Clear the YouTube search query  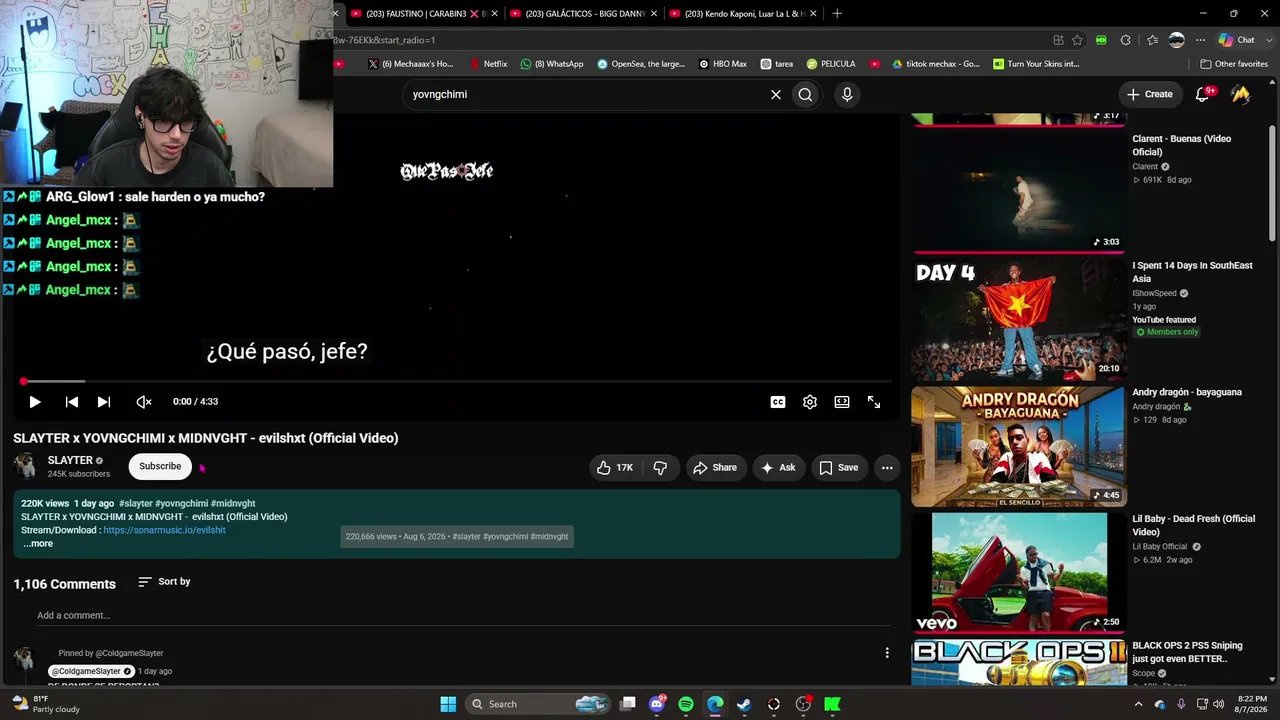coord(776,94)
